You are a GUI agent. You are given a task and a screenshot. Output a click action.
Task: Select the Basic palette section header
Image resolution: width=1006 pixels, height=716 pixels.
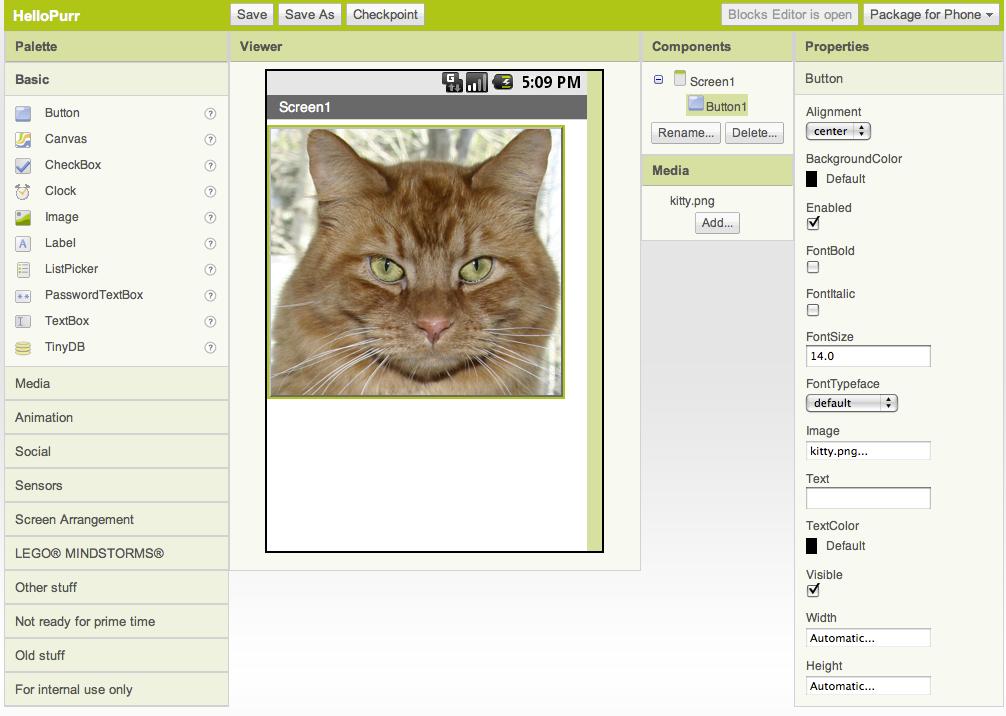pyautogui.click(x=116, y=80)
